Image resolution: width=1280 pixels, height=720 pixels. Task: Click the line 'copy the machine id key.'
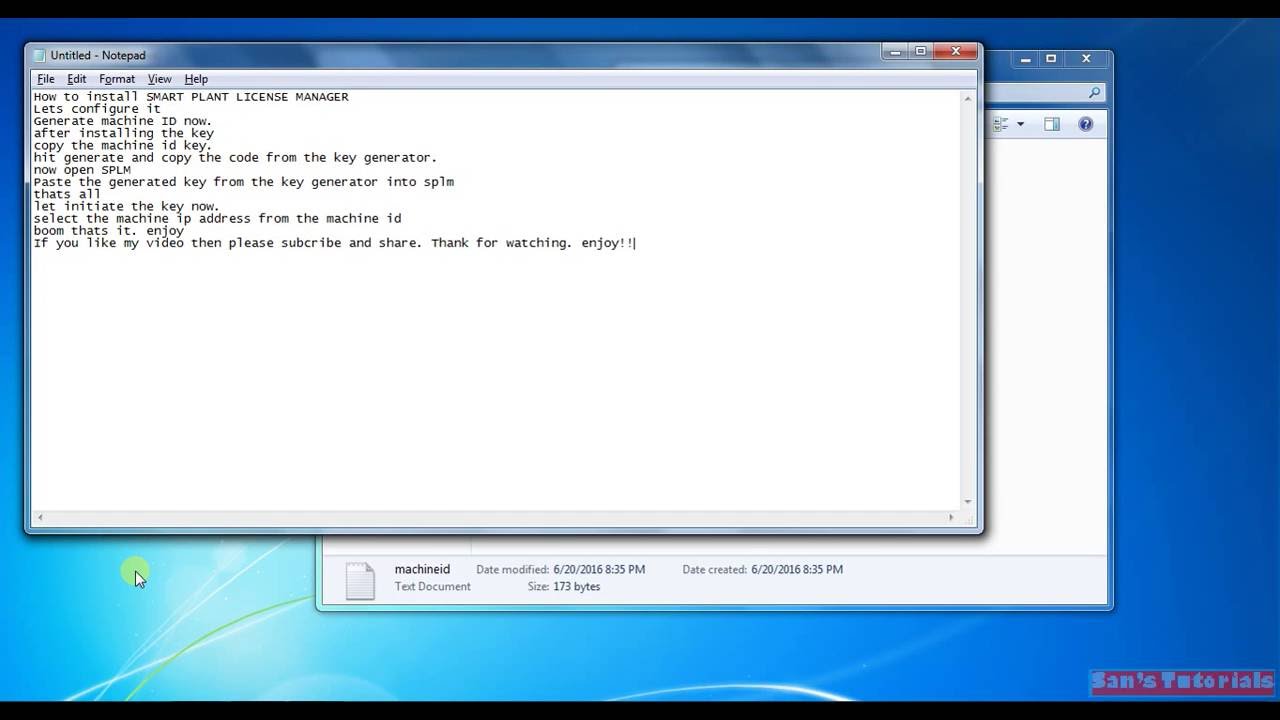click(x=123, y=145)
